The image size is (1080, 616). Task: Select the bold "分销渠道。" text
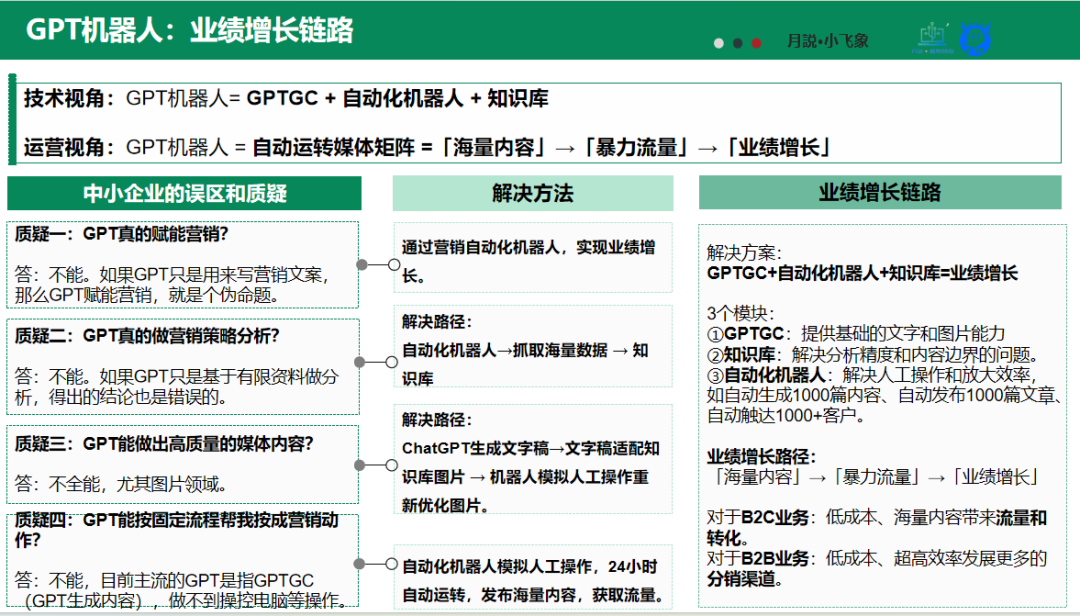click(745, 579)
